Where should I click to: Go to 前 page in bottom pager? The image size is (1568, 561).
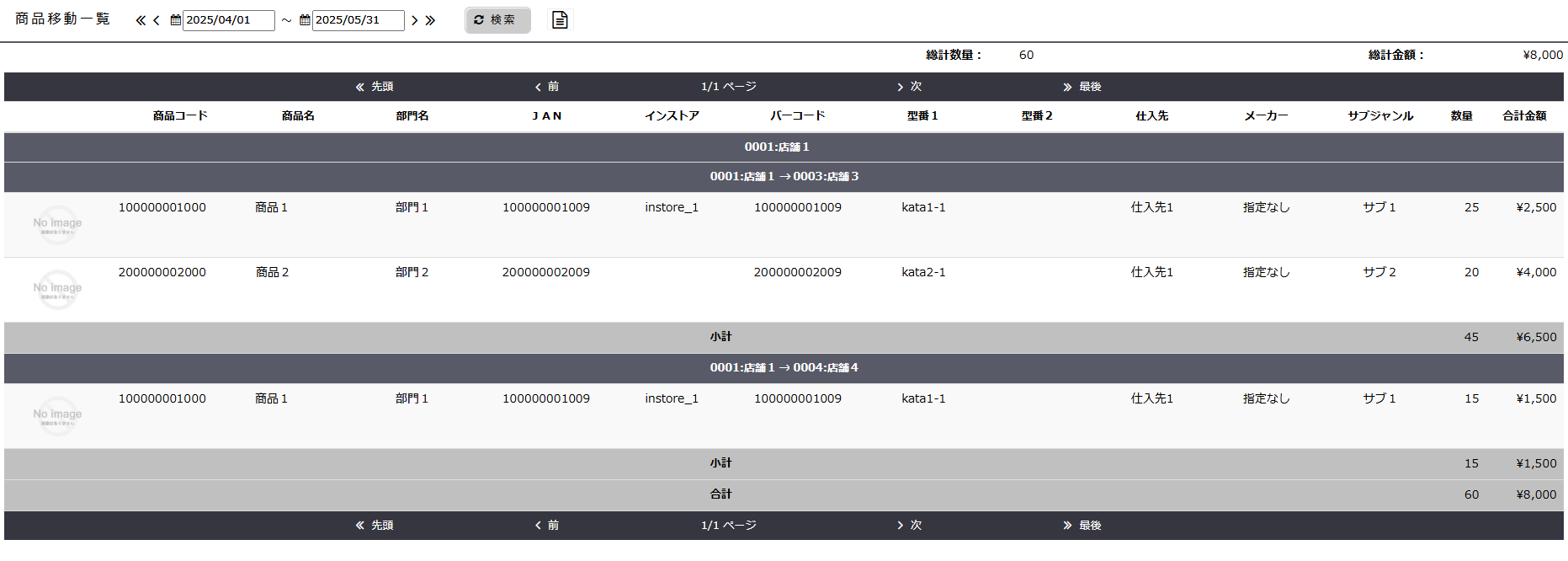pyautogui.click(x=547, y=526)
